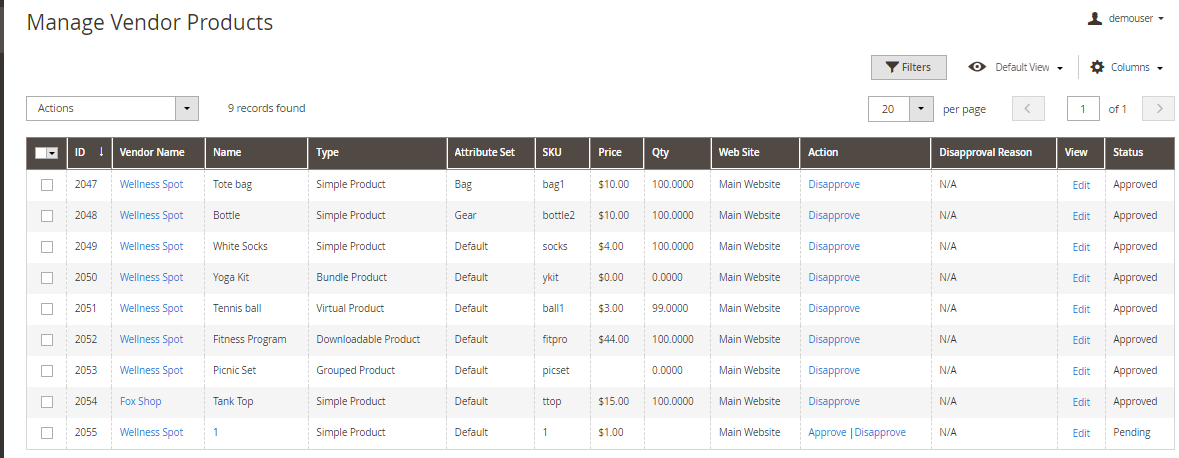The image size is (1179, 458).
Task: Edit the Tank Top product
Action: [1081, 403]
